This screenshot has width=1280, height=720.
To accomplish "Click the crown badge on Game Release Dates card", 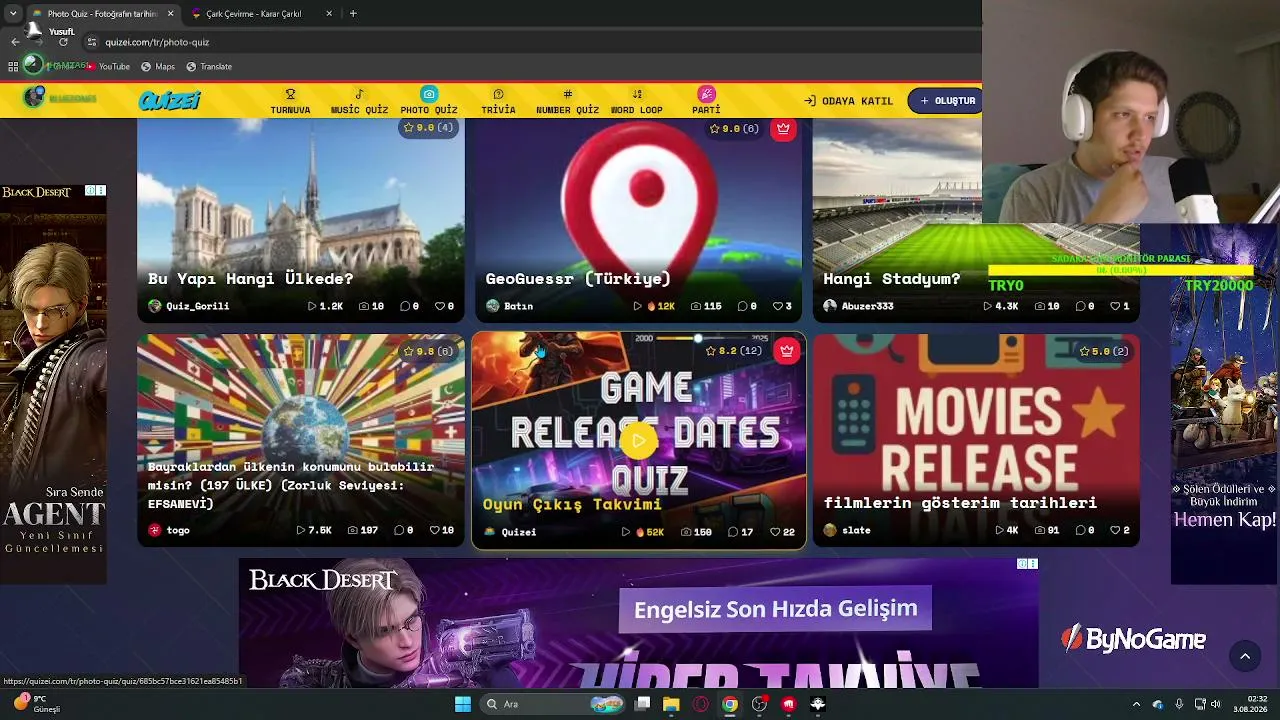I will tap(787, 351).
